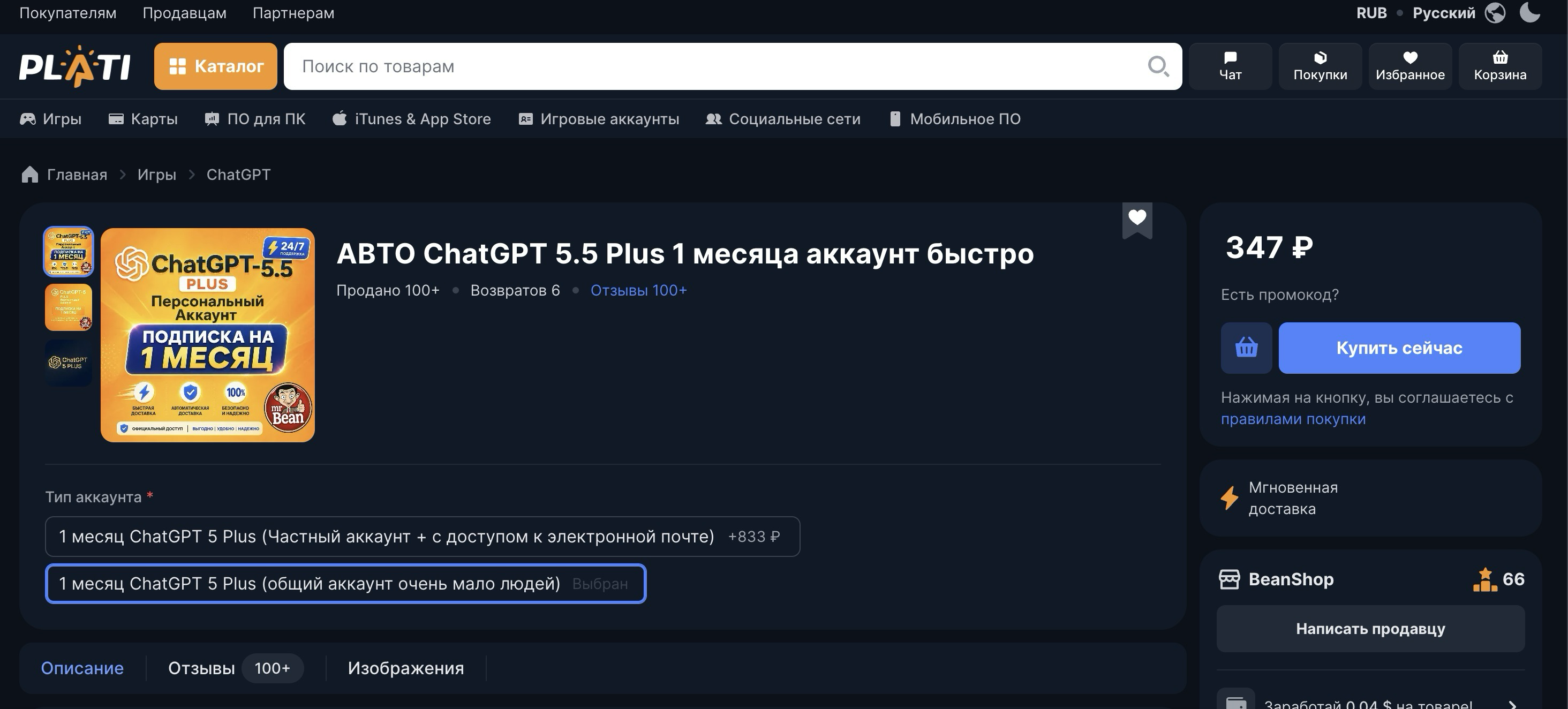The image size is (1568, 709).
Task: Select first product thumbnail
Action: [68, 251]
